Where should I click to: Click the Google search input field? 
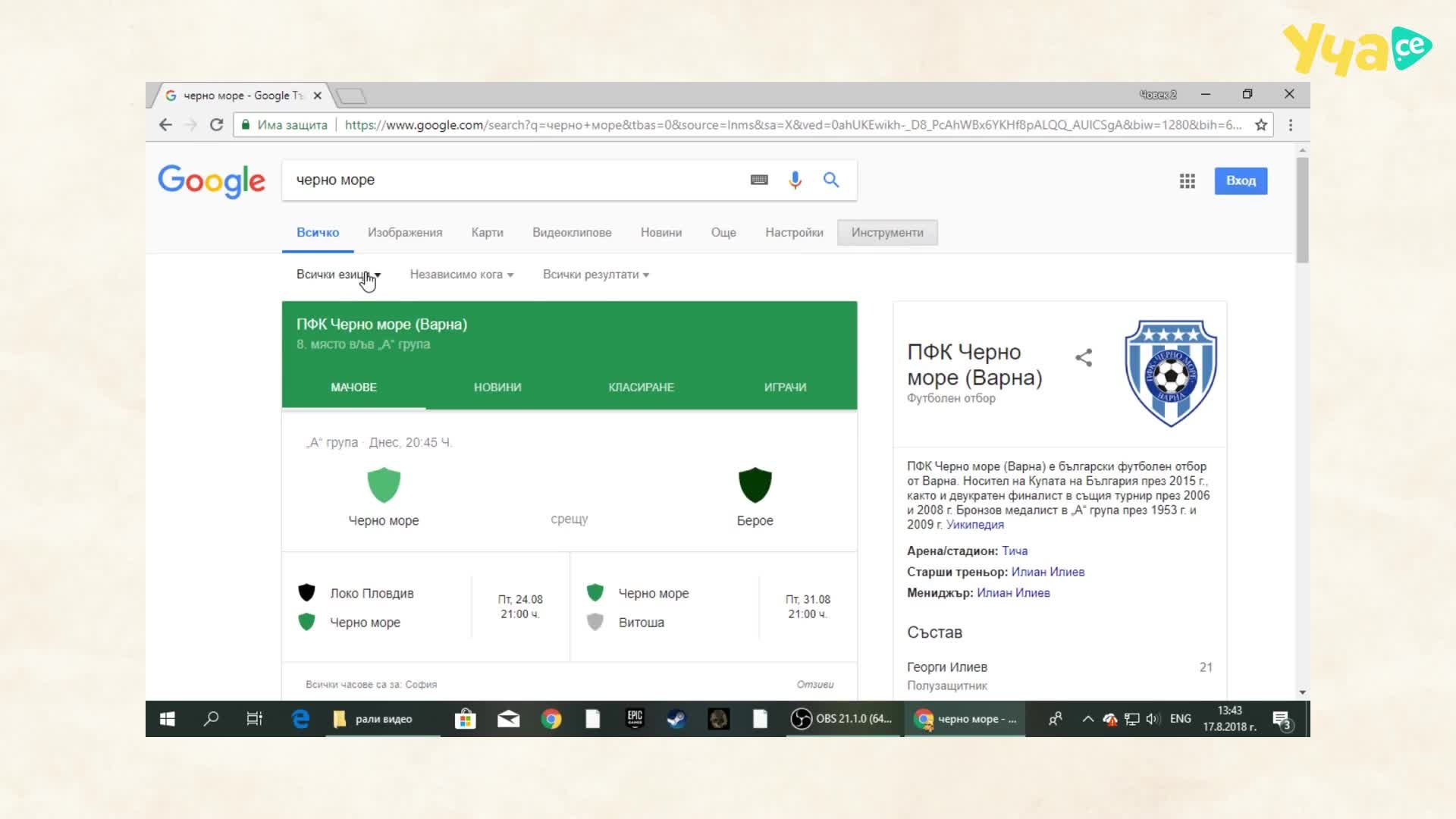point(516,180)
